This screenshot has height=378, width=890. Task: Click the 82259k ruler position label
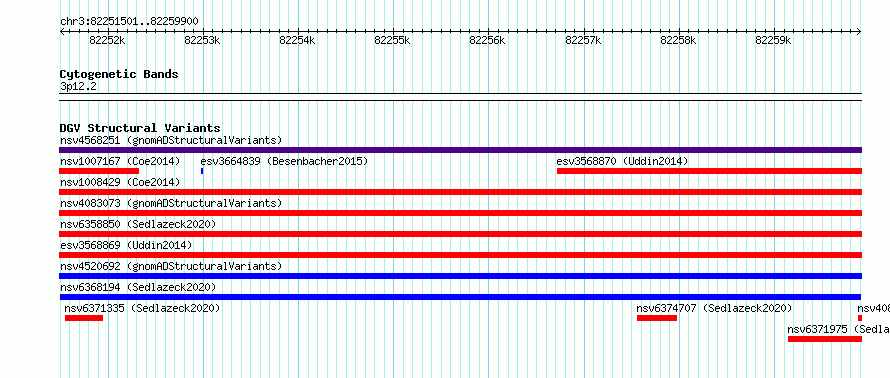(x=773, y=40)
